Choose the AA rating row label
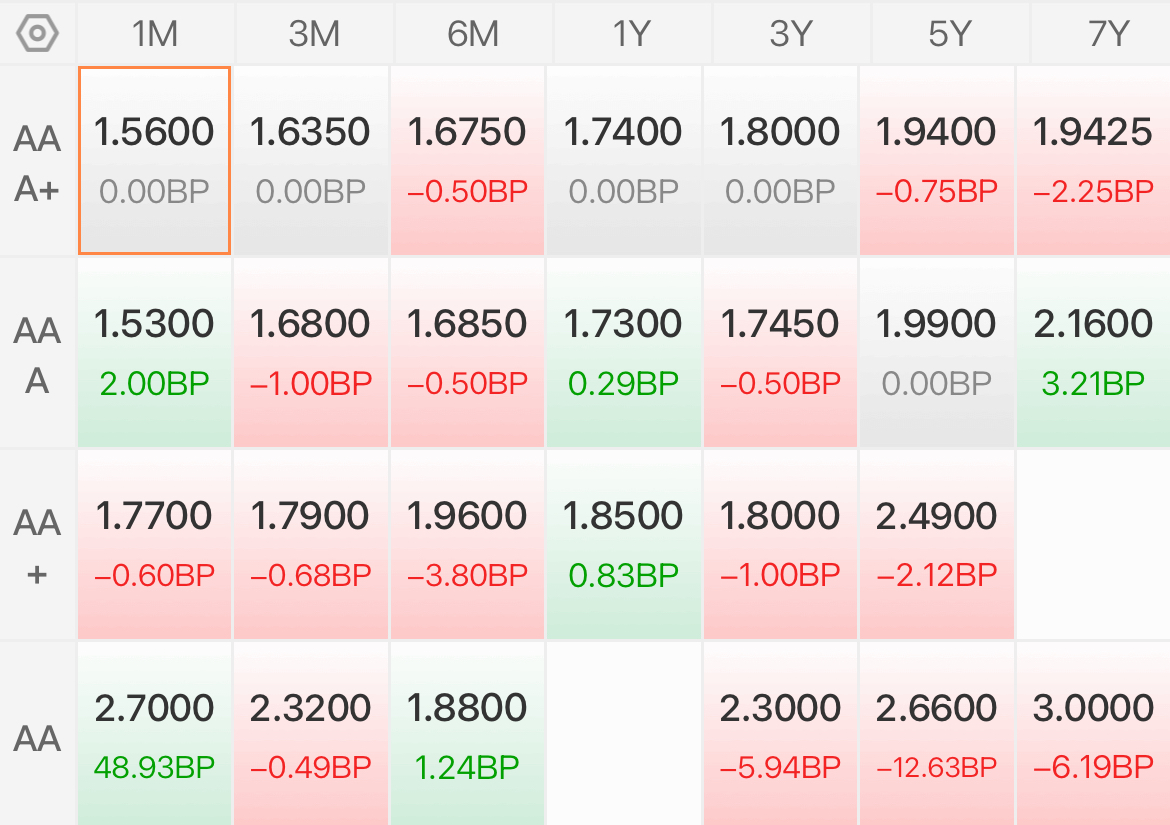1170x825 pixels. tap(37, 737)
